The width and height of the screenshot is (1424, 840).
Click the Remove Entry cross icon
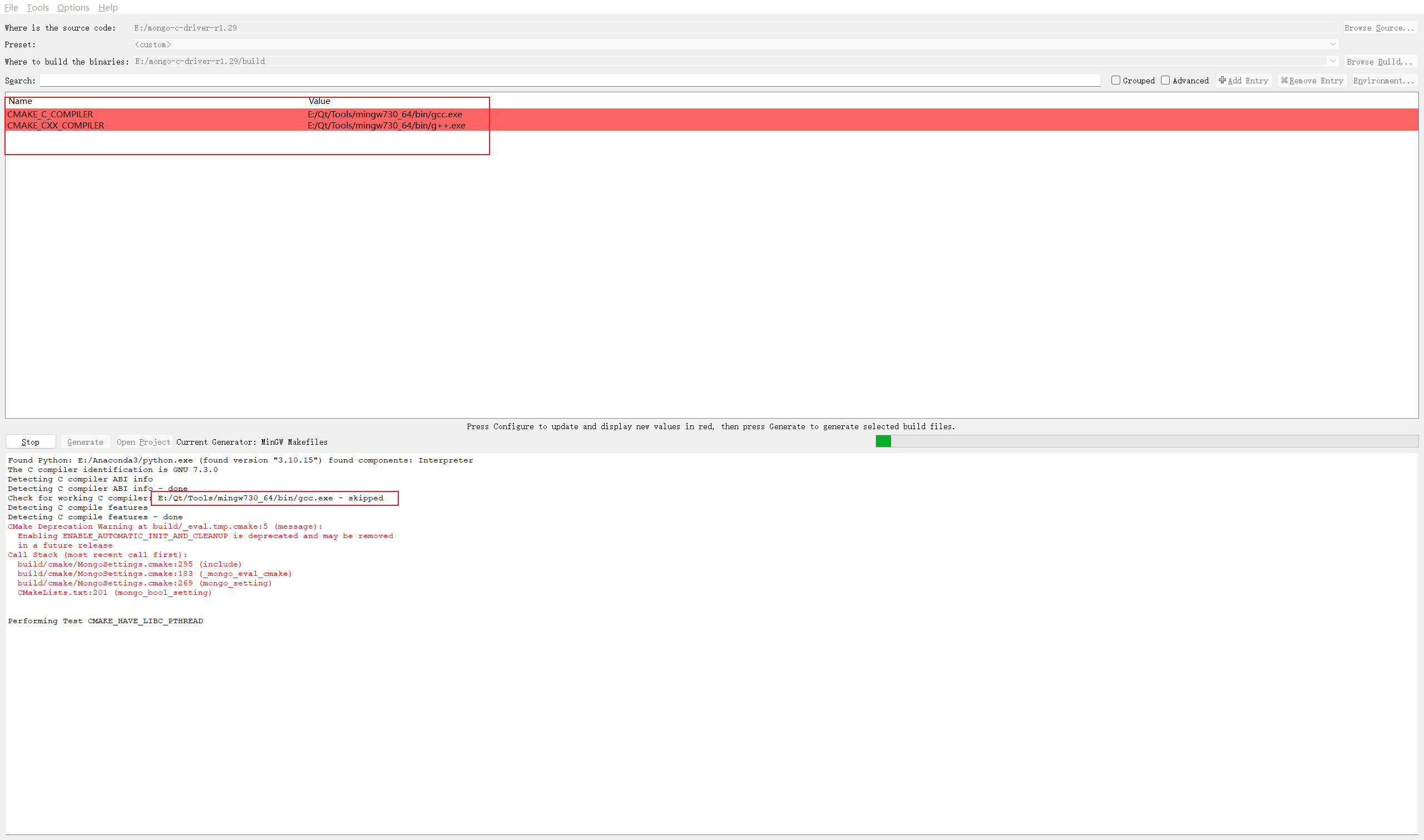1284,81
